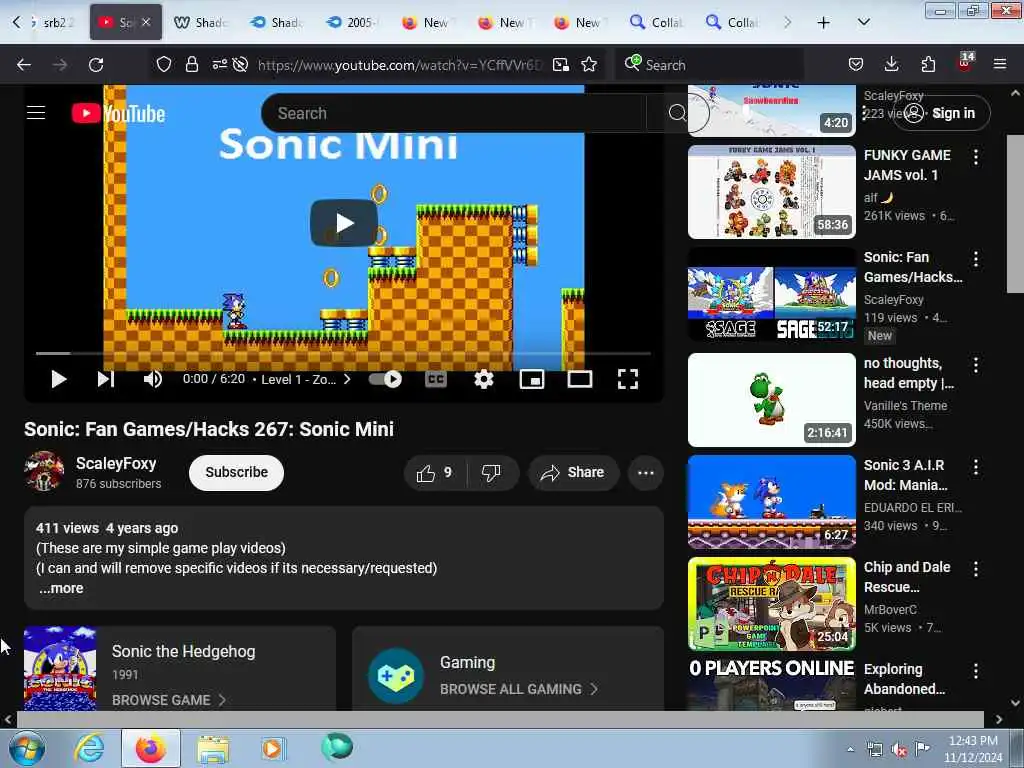1024x768 pixels.
Task: Bookmark this page star
Action: point(589,65)
